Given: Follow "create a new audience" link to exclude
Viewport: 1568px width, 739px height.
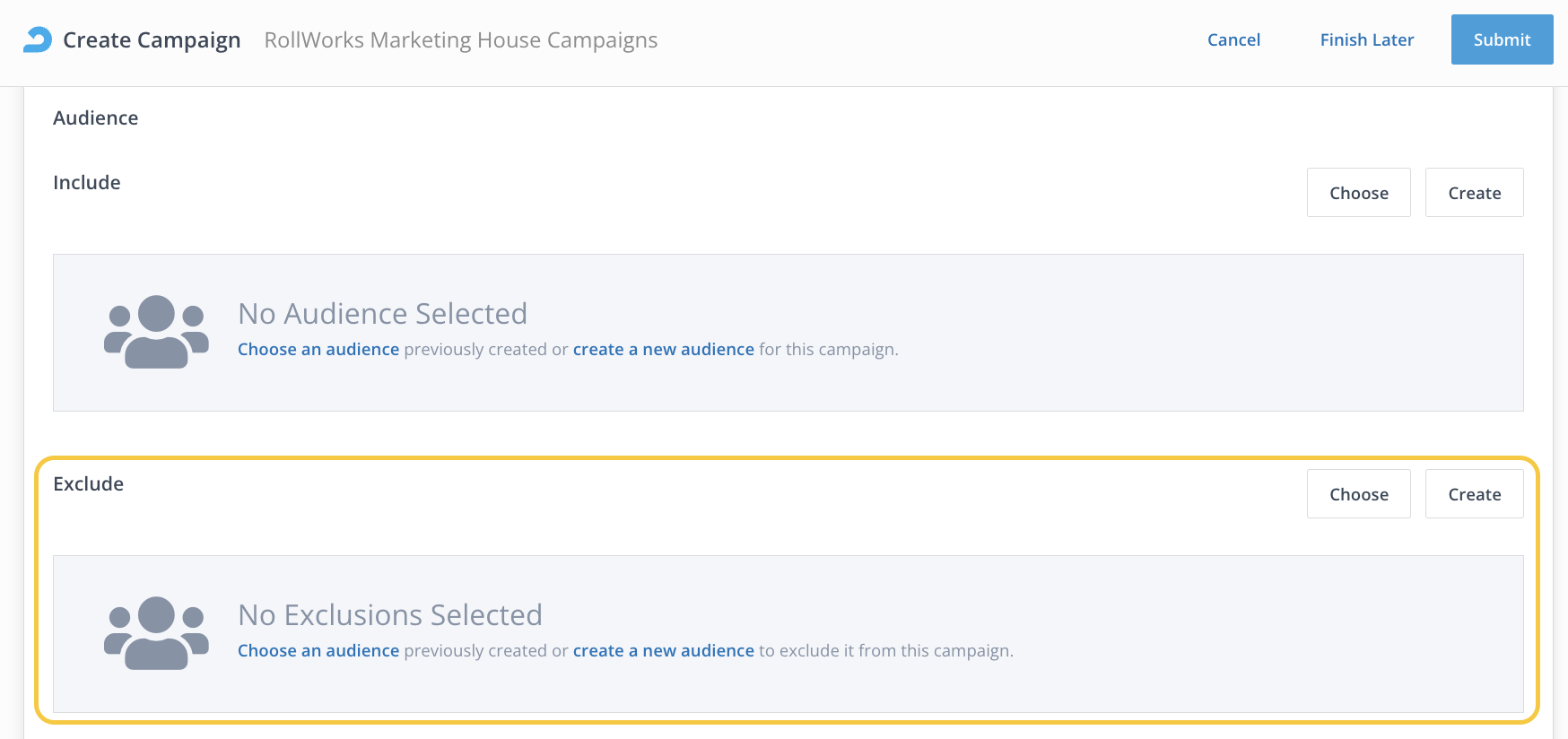Looking at the screenshot, I should 663,651.
